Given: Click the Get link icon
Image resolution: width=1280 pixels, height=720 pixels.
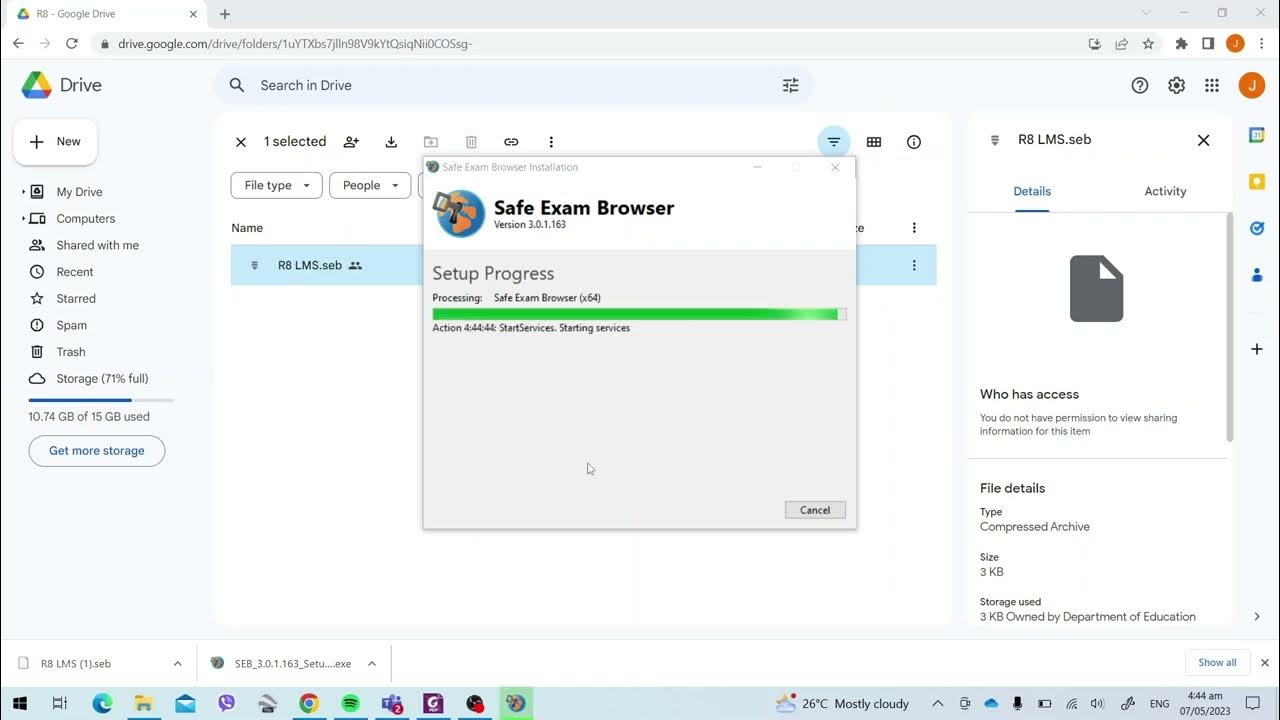Looking at the screenshot, I should pos(511,142).
